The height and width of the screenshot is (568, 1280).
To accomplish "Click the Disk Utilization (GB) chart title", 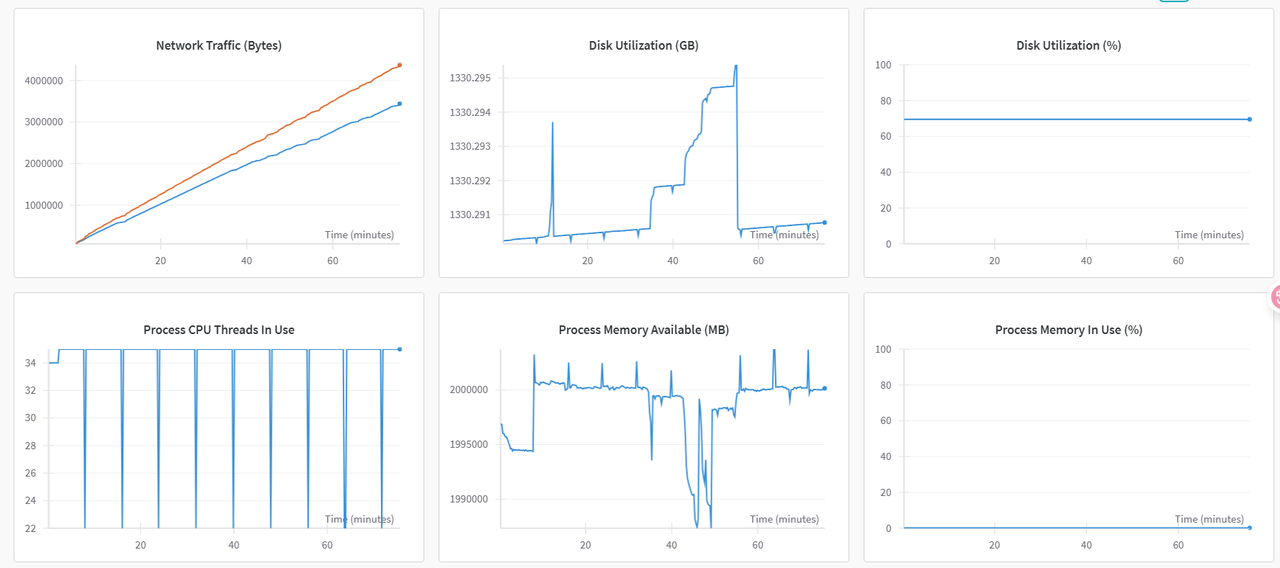I will pos(643,46).
